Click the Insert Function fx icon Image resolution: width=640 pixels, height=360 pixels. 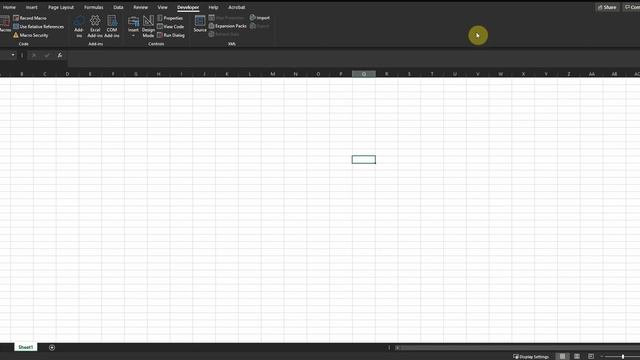(60, 55)
